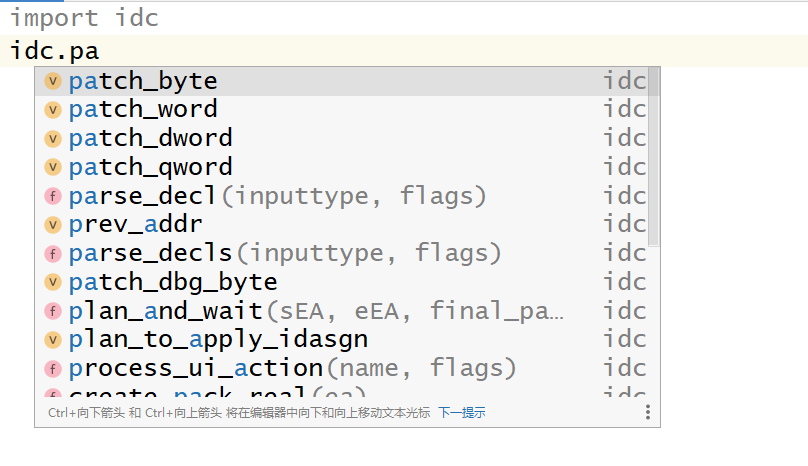
Task: Select patch_qword completion suggestion
Action: point(150,167)
